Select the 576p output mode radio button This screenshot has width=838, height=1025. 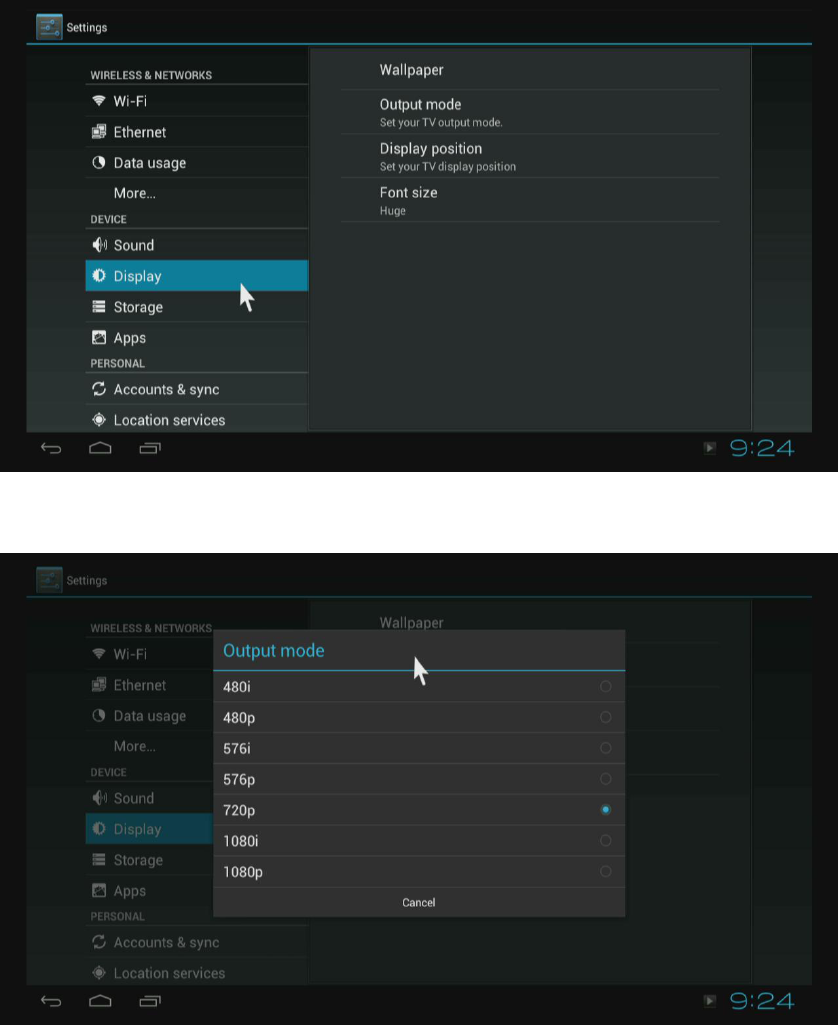(606, 779)
